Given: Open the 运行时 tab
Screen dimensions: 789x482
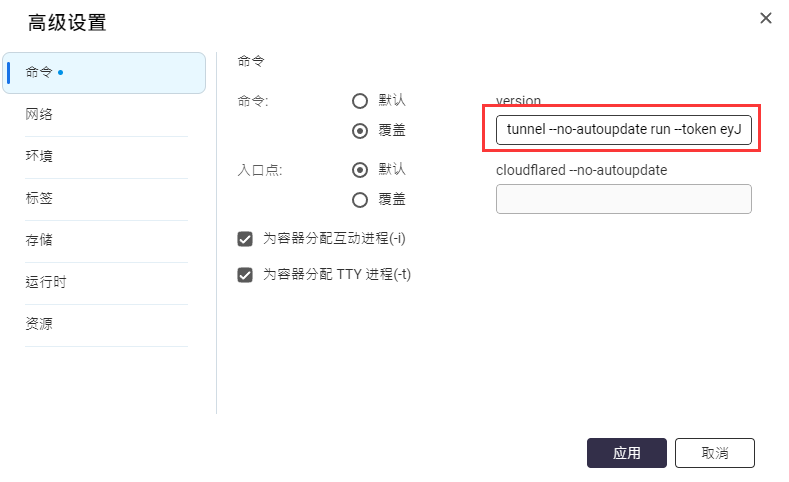Looking at the screenshot, I should click(x=106, y=283).
